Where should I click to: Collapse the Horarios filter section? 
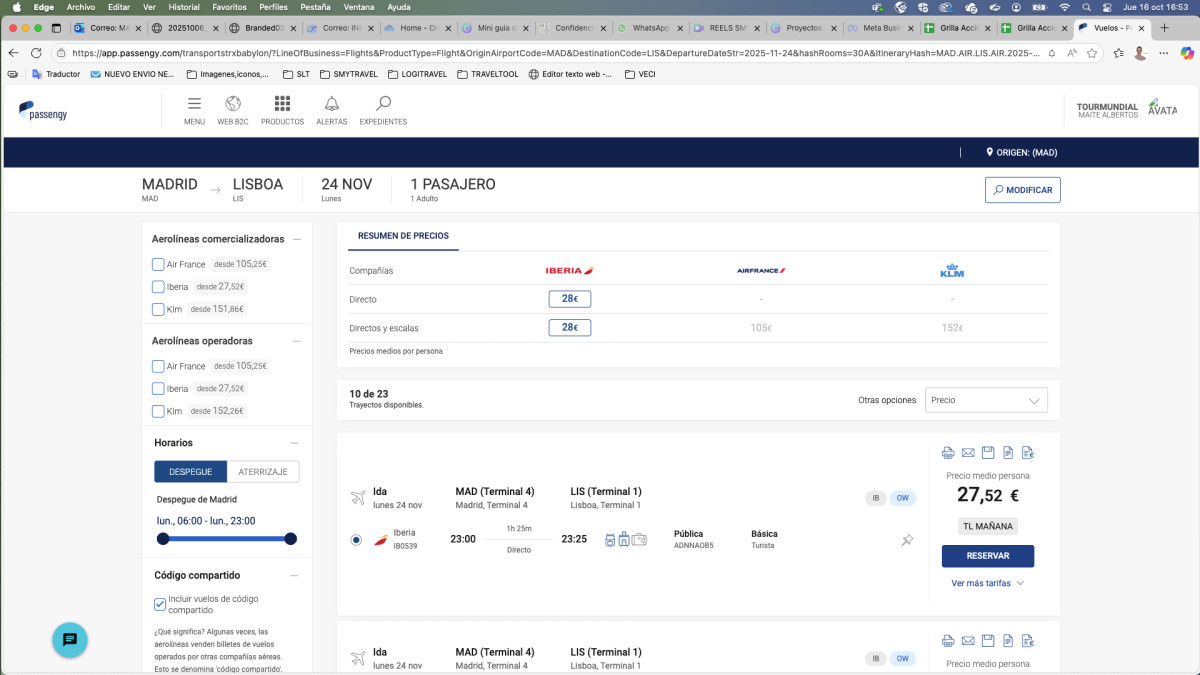click(x=294, y=443)
